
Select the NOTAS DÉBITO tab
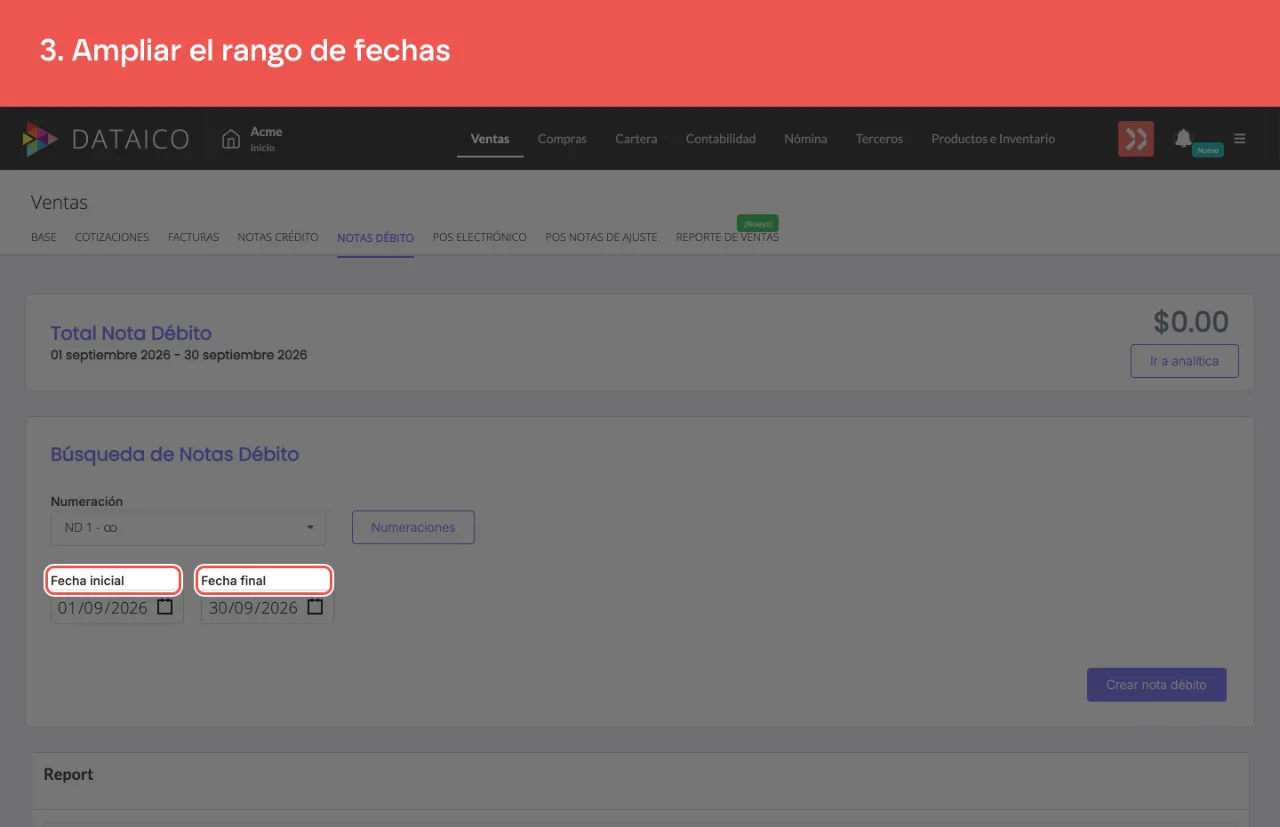click(x=376, y=238)
